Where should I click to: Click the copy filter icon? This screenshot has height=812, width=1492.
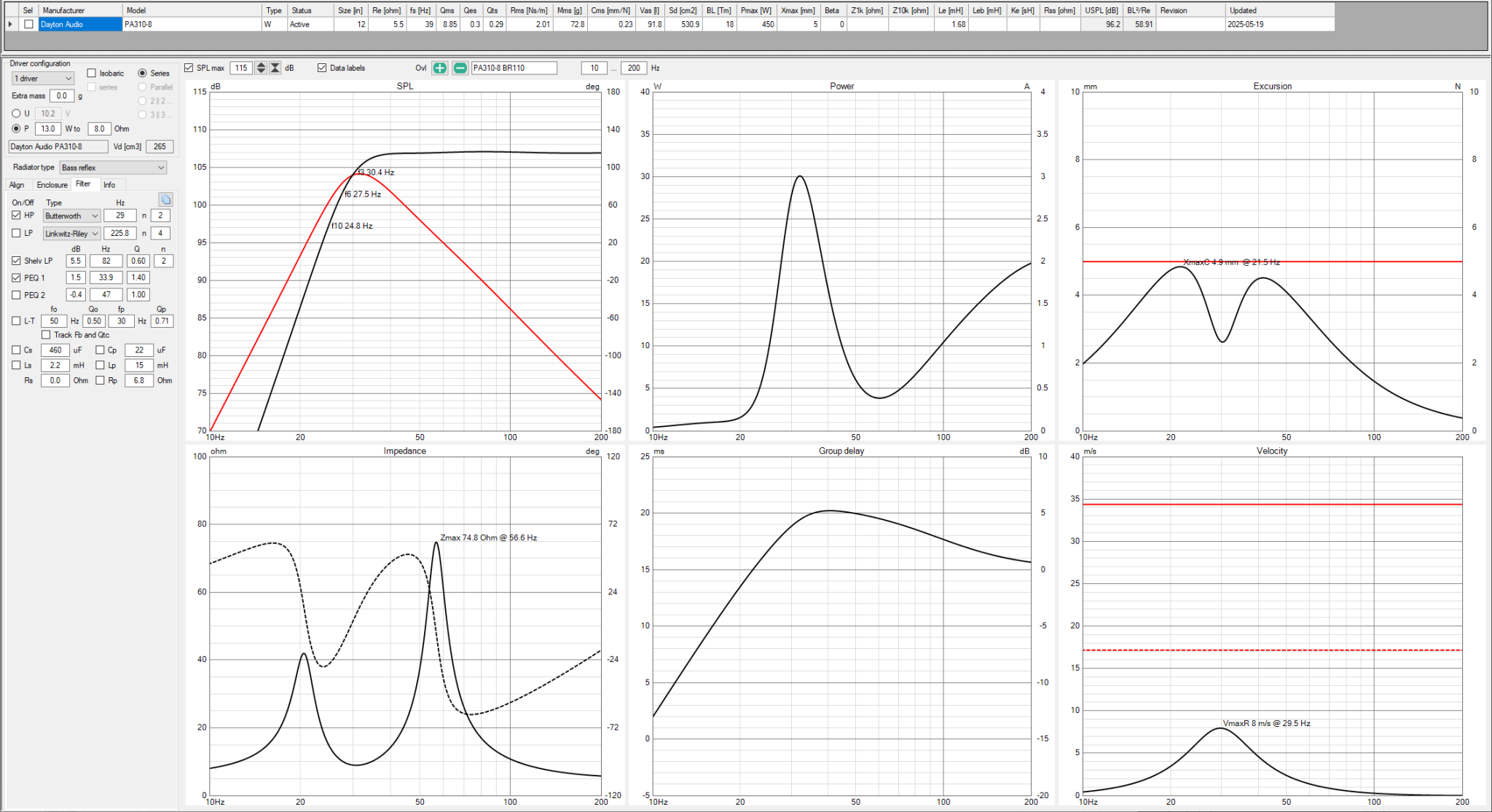coord(165,200)
